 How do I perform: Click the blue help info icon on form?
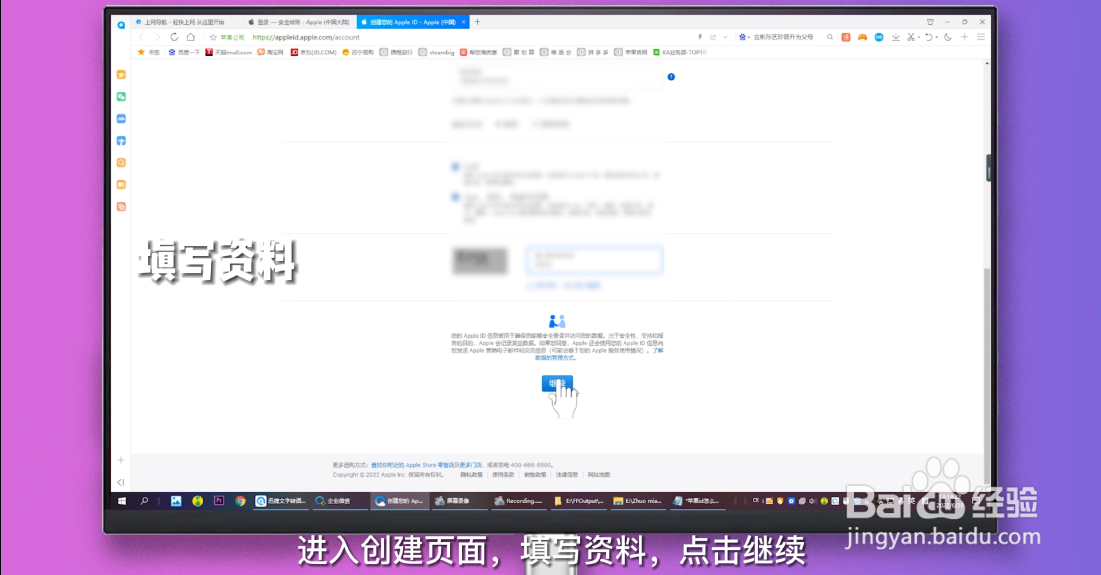[671, 77]
